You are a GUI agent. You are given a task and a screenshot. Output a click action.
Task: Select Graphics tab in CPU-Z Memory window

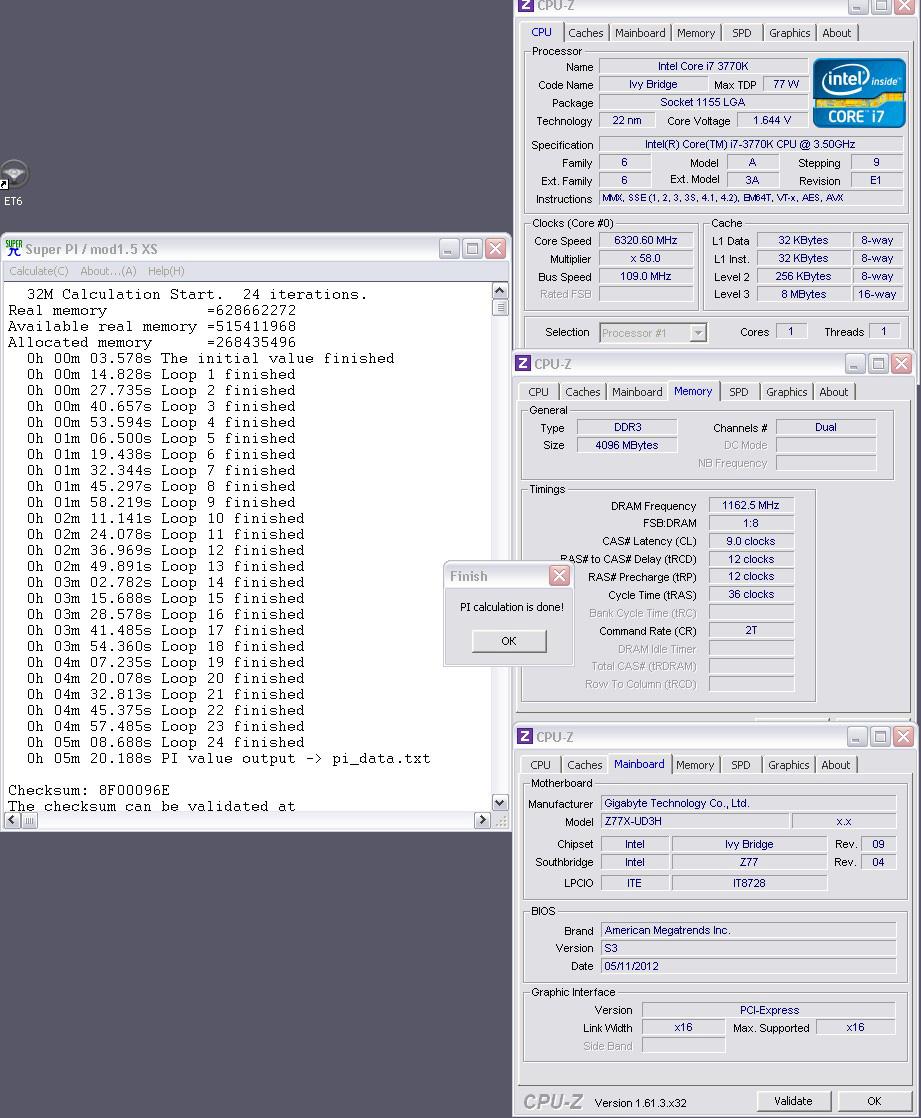(x=786, y=392)
